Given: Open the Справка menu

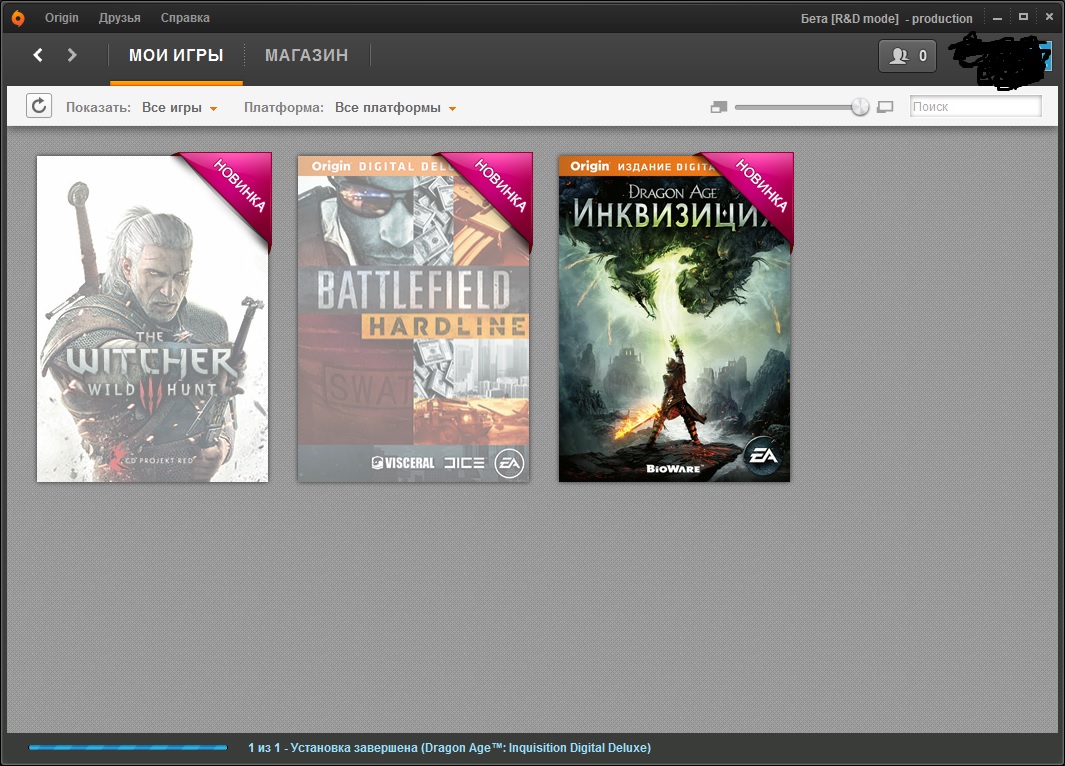Looking at the screenshot, I should (x=185, y=18).
